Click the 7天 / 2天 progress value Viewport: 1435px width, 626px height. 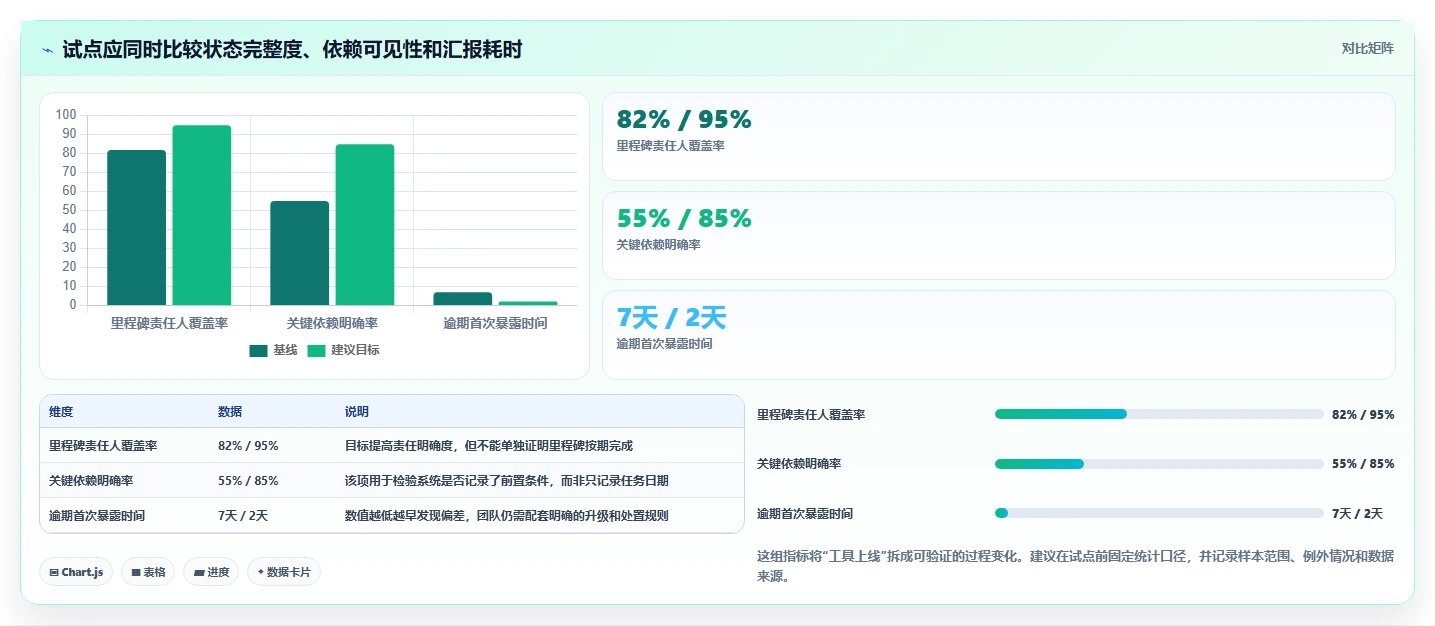1357,513
